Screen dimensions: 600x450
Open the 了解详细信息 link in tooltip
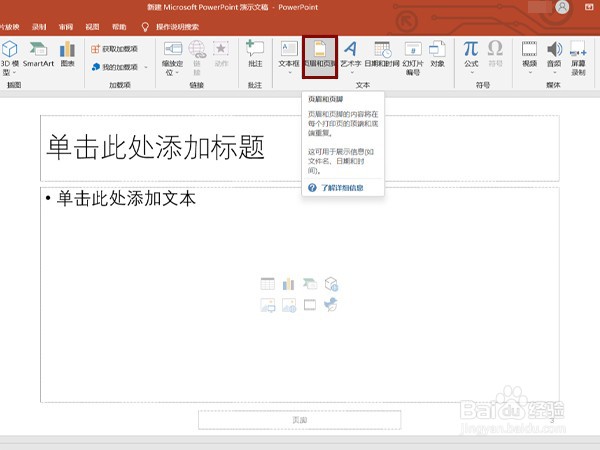[x=342, y=188]
